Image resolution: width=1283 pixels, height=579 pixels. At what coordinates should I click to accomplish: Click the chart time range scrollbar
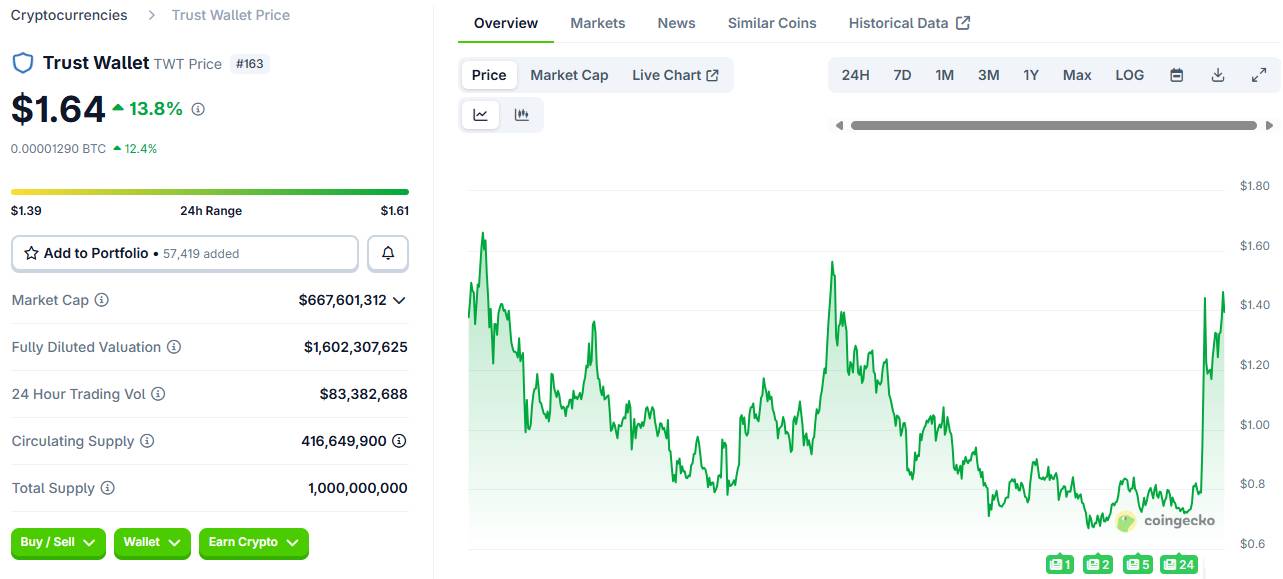pyautogui.click(x=1053, y=126)
